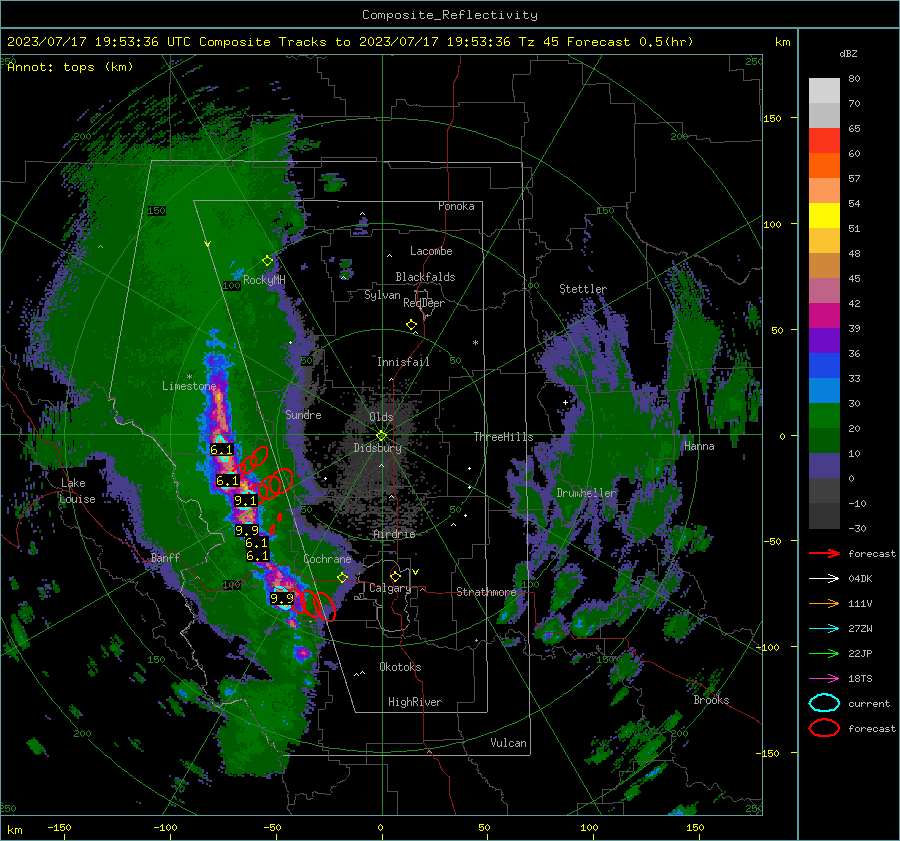Click the yellow diamond marker near Cochrane
Image resolution: width=900 pixels, height=841 pixels.
pyautogui.click(x=342, y=578)
